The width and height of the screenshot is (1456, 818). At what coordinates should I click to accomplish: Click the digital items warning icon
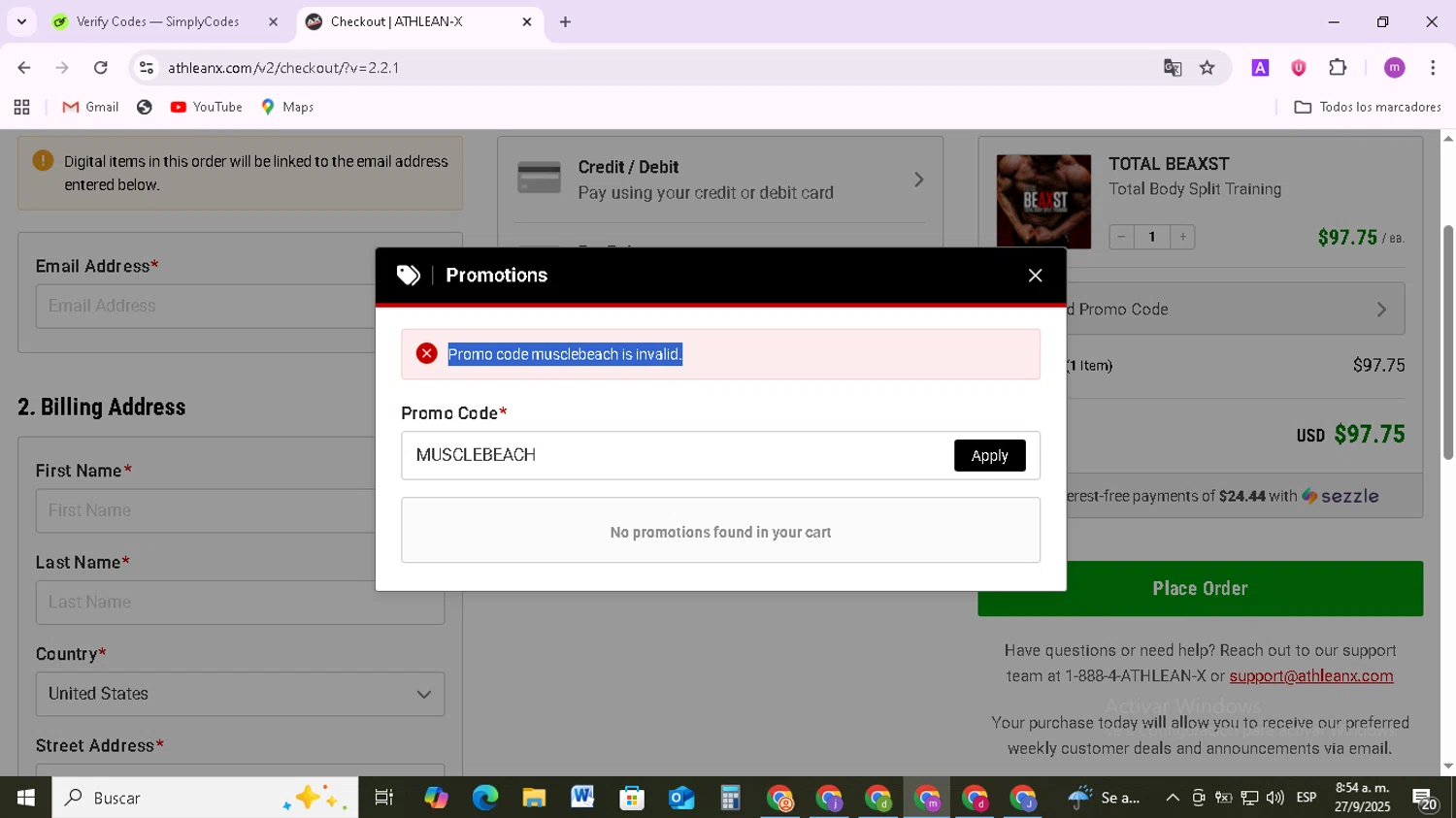pos(43,161)
